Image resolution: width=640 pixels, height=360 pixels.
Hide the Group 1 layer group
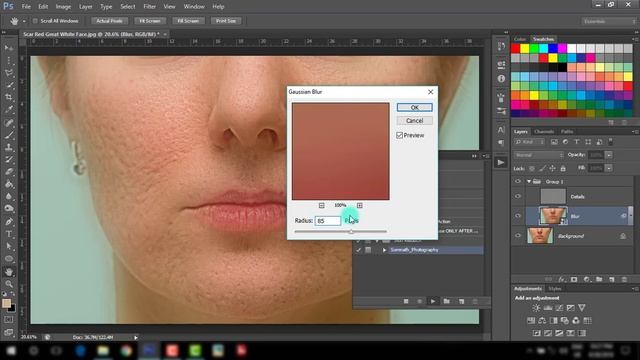tap(518, 181)
